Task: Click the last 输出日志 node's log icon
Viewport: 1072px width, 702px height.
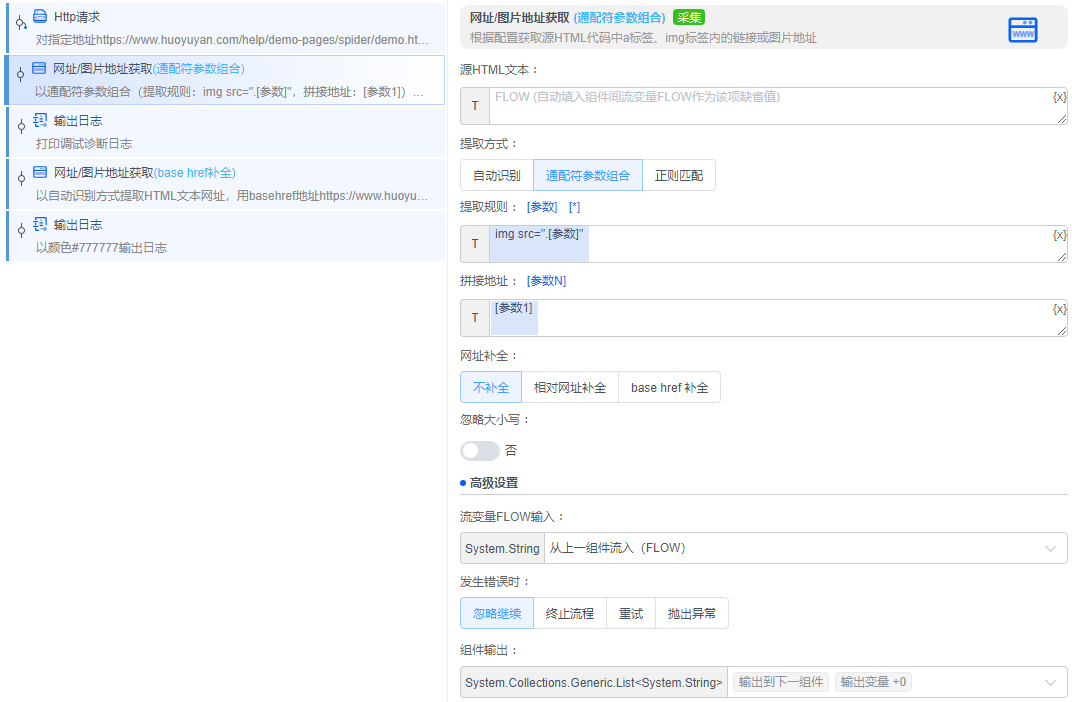Action: coord(39,223)
